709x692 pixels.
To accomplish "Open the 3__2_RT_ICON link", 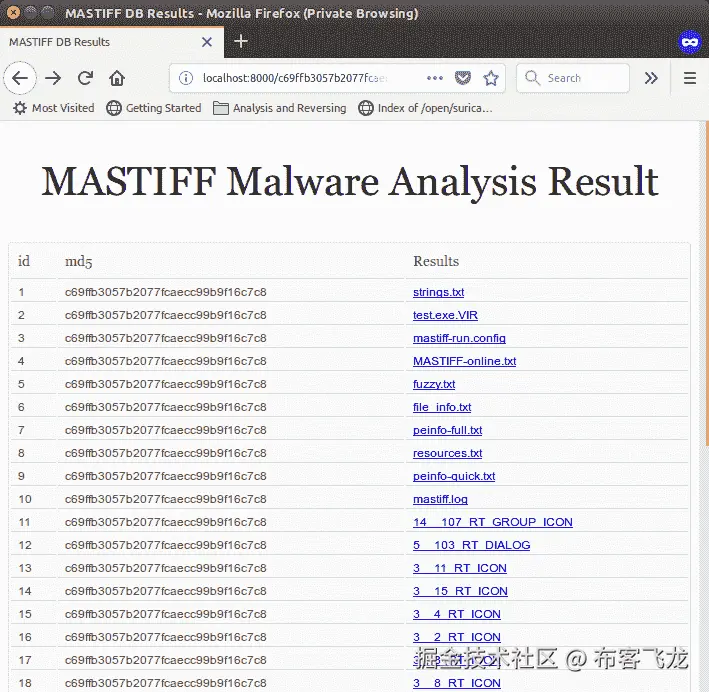I will pos(457,637).
